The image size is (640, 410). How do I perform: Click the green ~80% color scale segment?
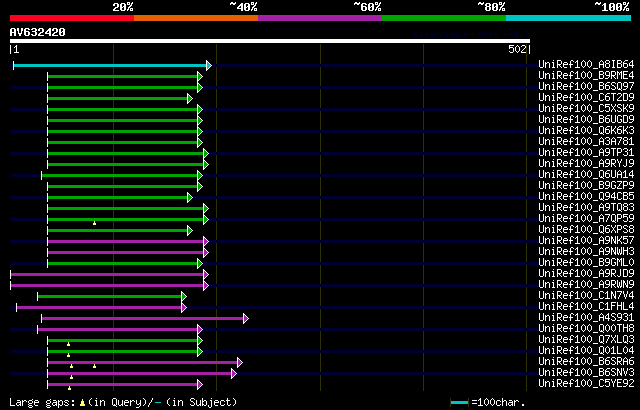(x=444, y=18)
